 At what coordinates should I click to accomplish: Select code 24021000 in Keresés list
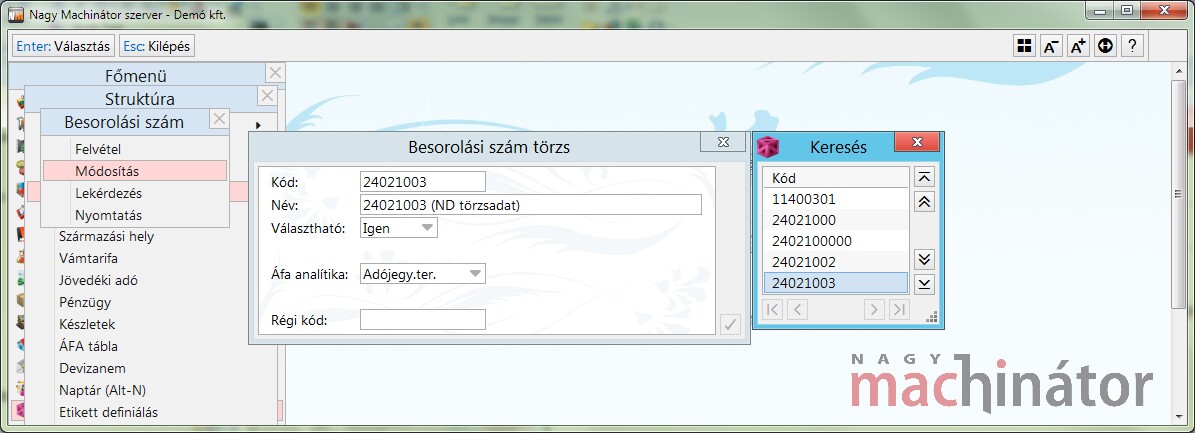point(836,220)
